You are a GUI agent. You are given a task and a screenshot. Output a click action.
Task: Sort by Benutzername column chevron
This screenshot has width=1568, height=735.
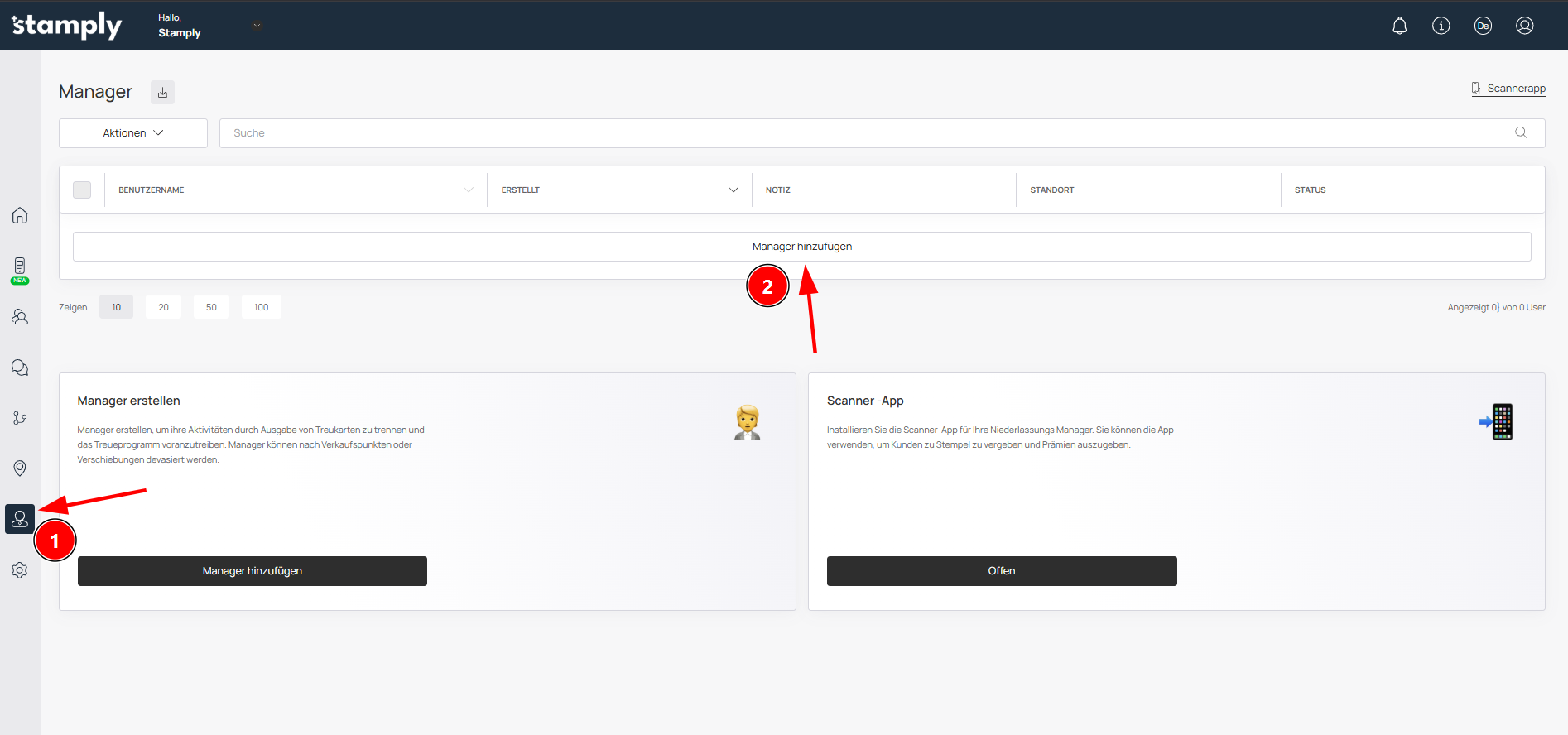pos(469,190)
